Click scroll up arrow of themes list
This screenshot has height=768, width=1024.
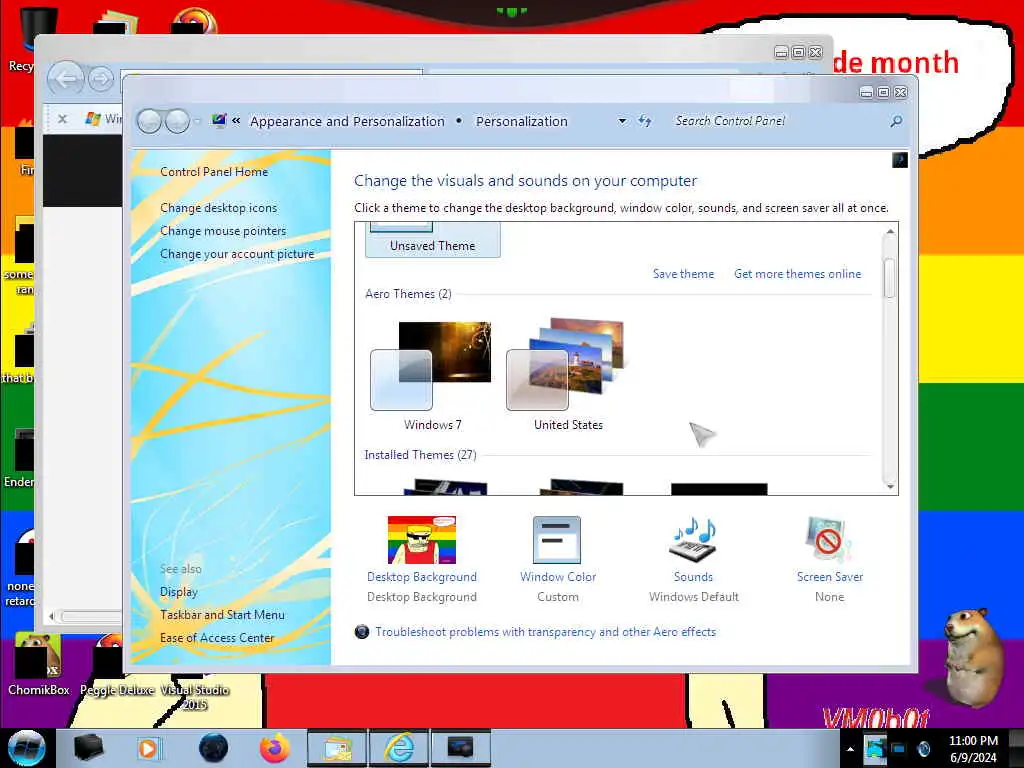coord(889,232)
